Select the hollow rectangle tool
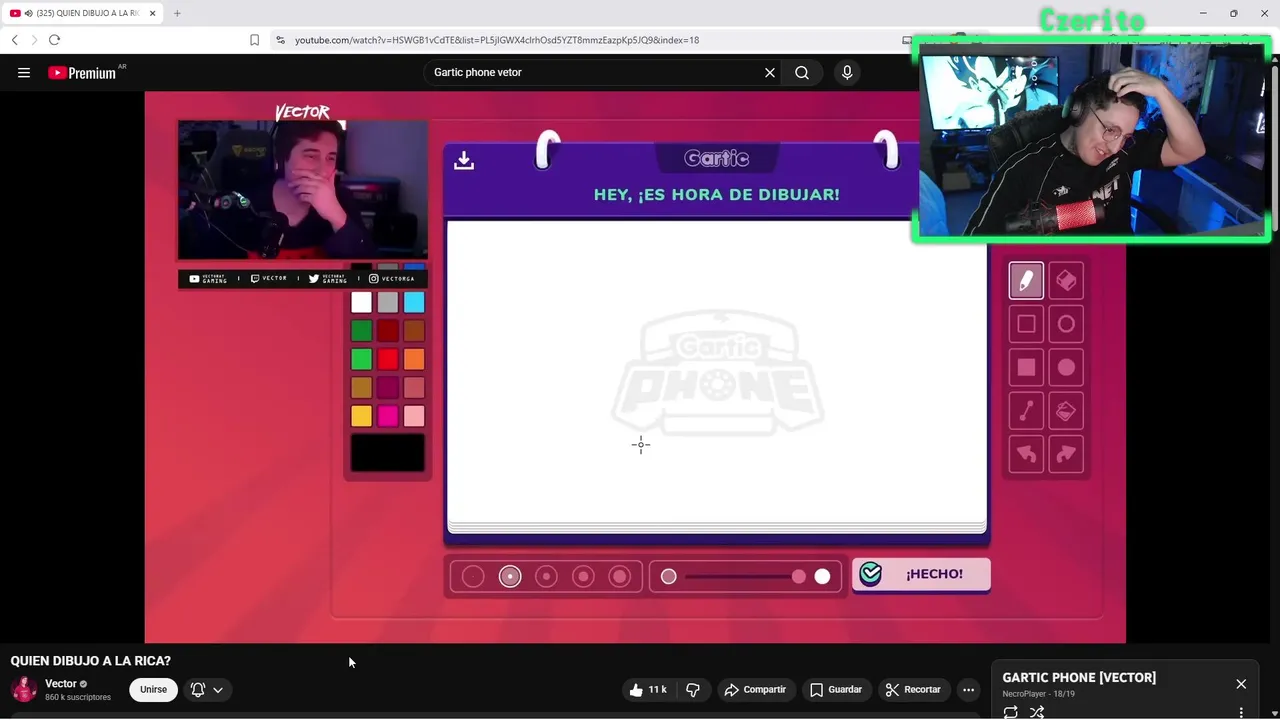Image resolution: width=1280 pixels, height=720 pixels. (x=1026, y=324)
